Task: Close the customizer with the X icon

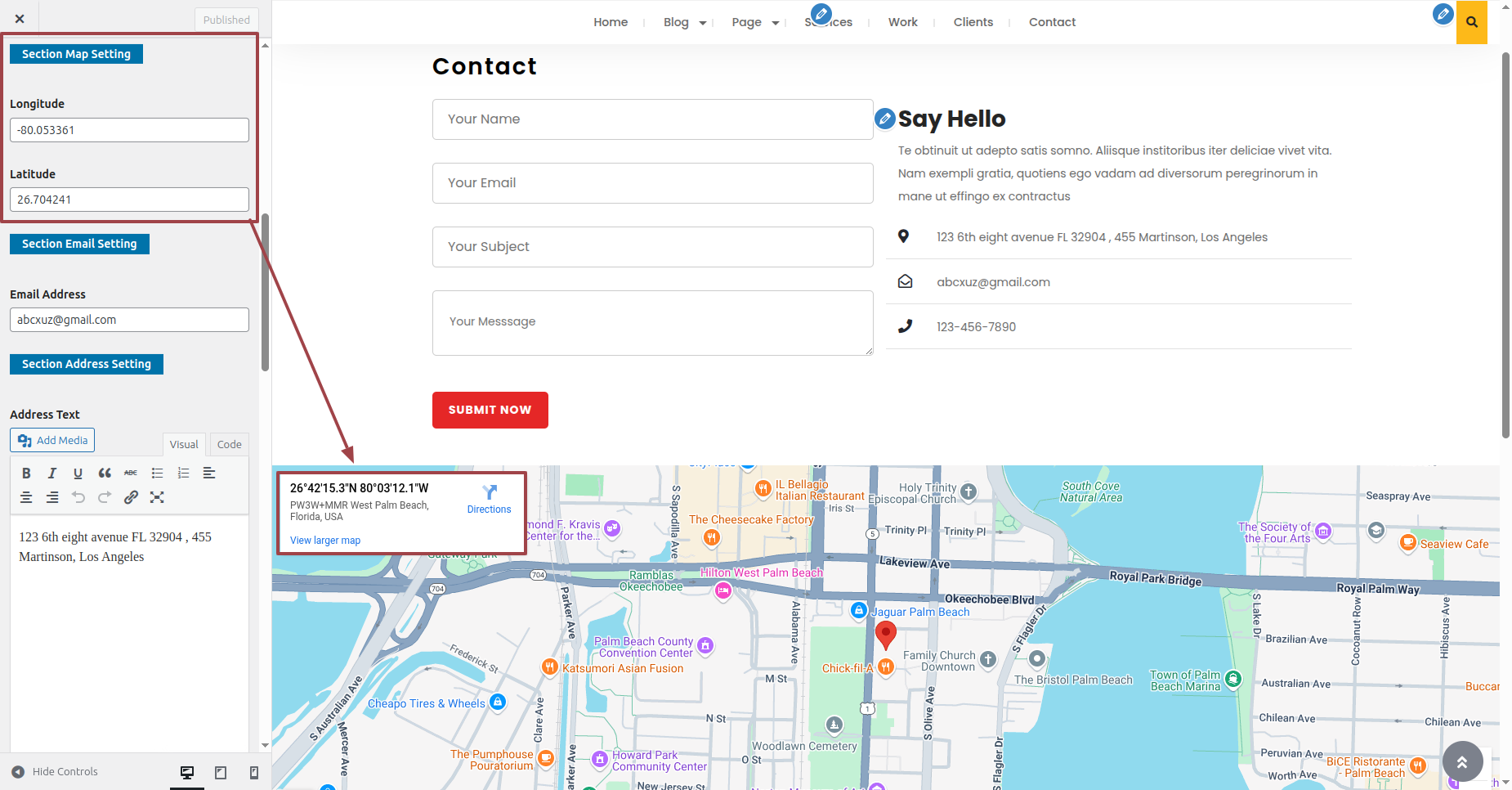Action: point(20,19)
